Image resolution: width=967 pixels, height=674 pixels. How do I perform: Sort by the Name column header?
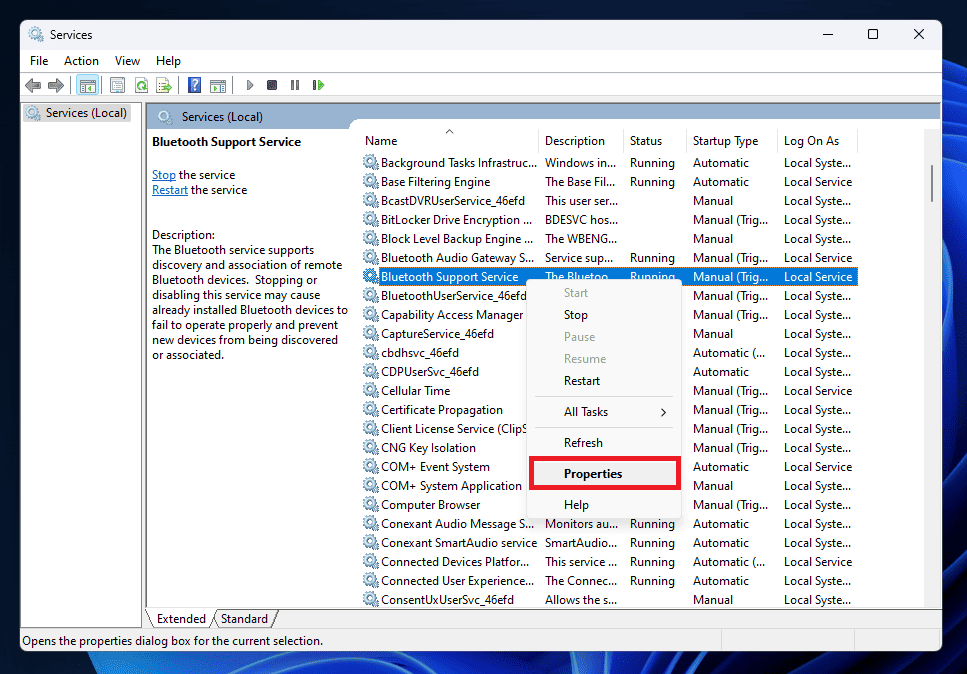[x=449, y=141]
